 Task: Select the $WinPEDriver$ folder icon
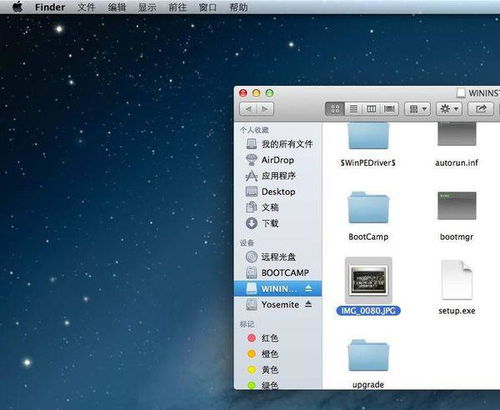(x=368, y=135)
